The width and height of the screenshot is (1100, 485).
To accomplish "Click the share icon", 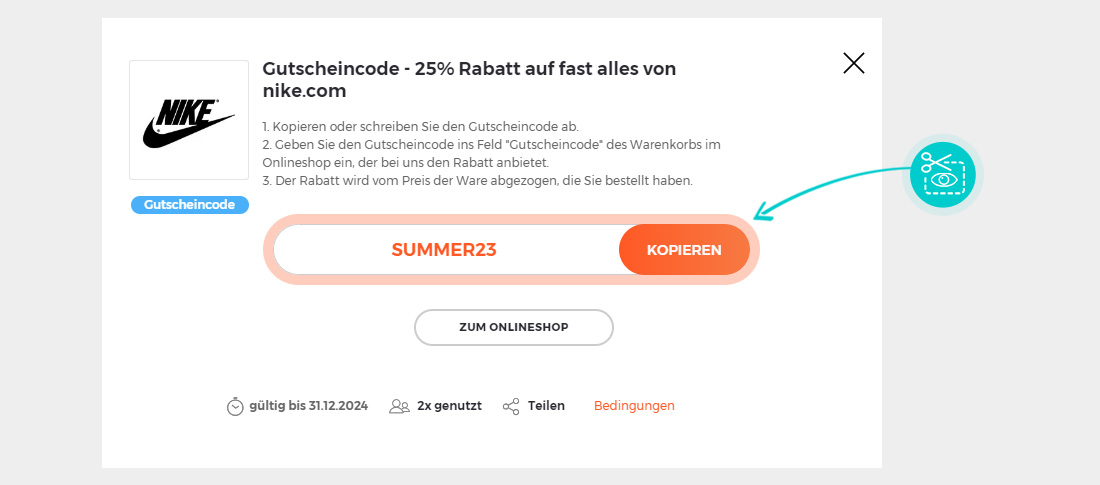I will point(511,406).
